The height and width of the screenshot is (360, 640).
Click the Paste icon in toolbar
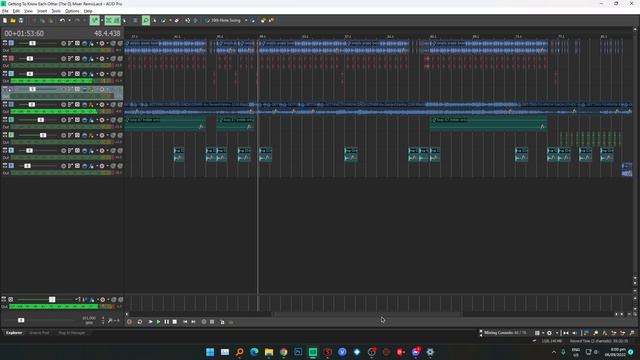click(51, 20)
